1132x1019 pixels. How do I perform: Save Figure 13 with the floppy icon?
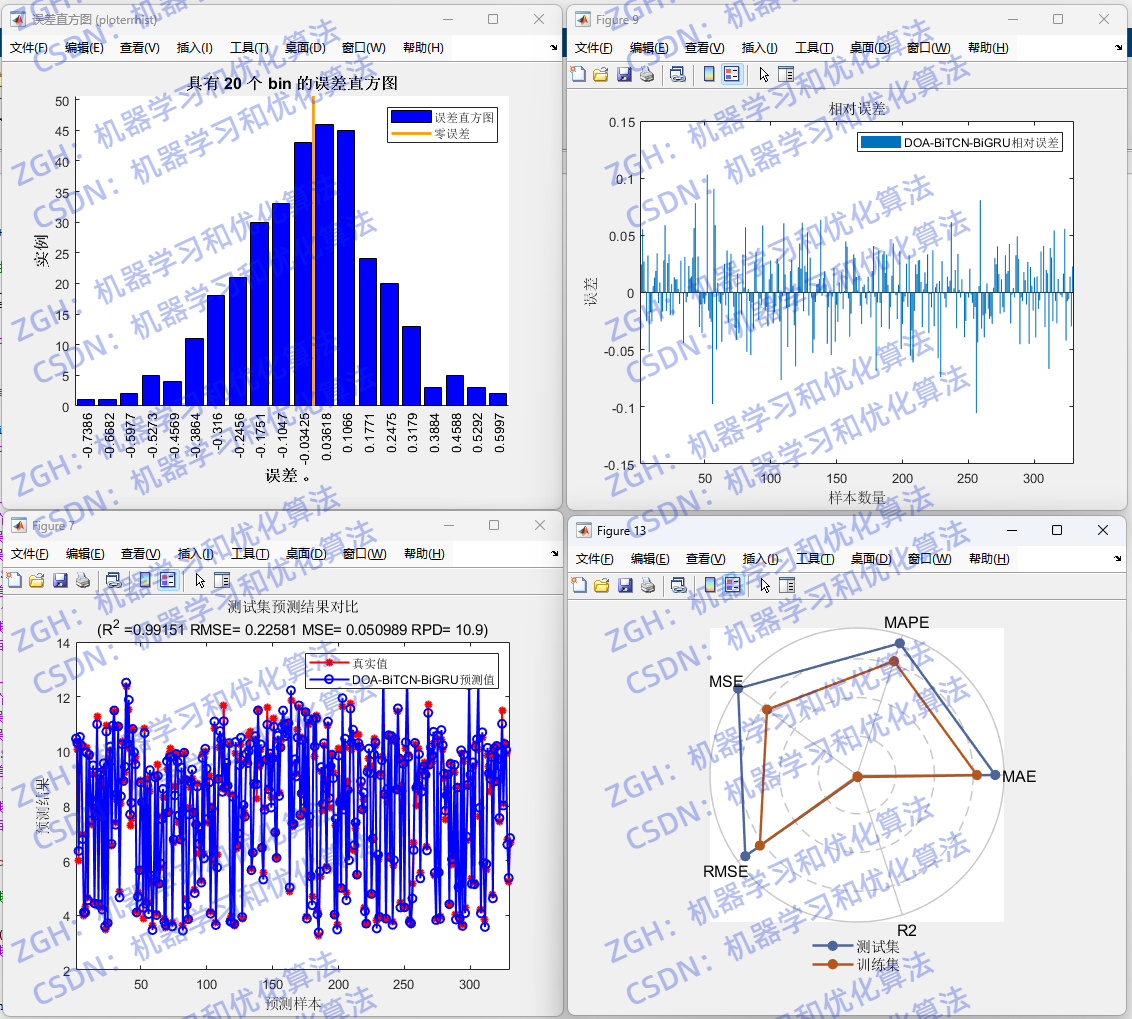coord(625,585)
